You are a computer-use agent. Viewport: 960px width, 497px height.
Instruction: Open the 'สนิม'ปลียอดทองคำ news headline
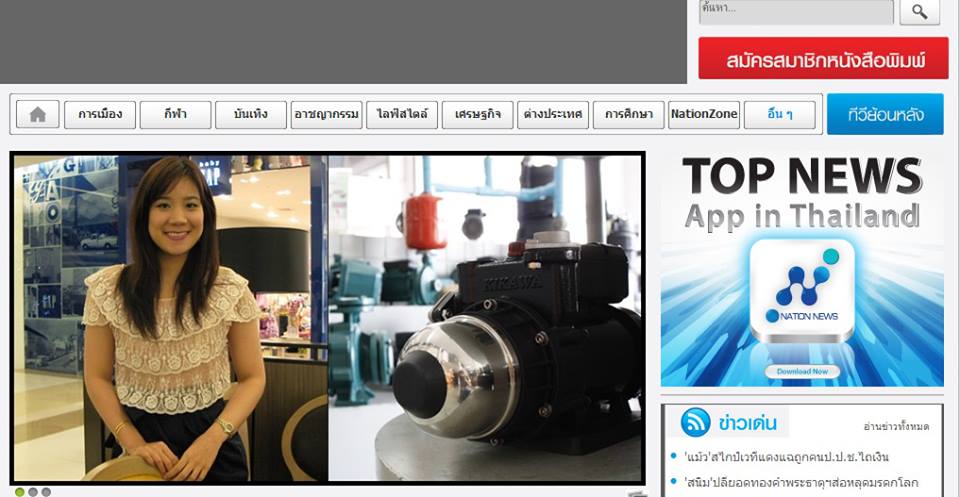[800, 482]
